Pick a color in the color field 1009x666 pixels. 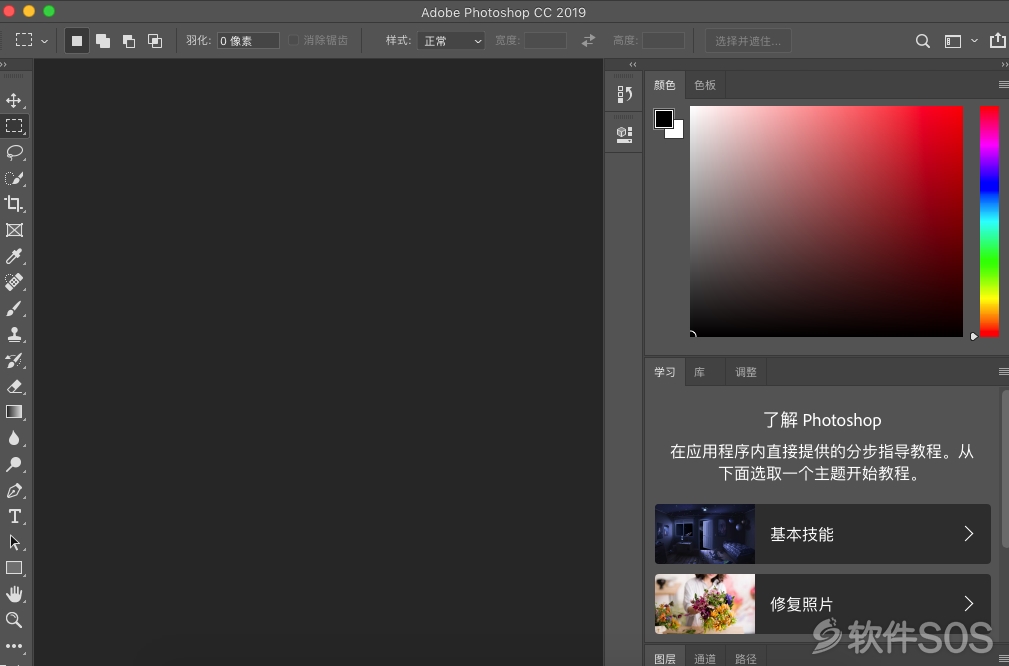click(826, 221)
